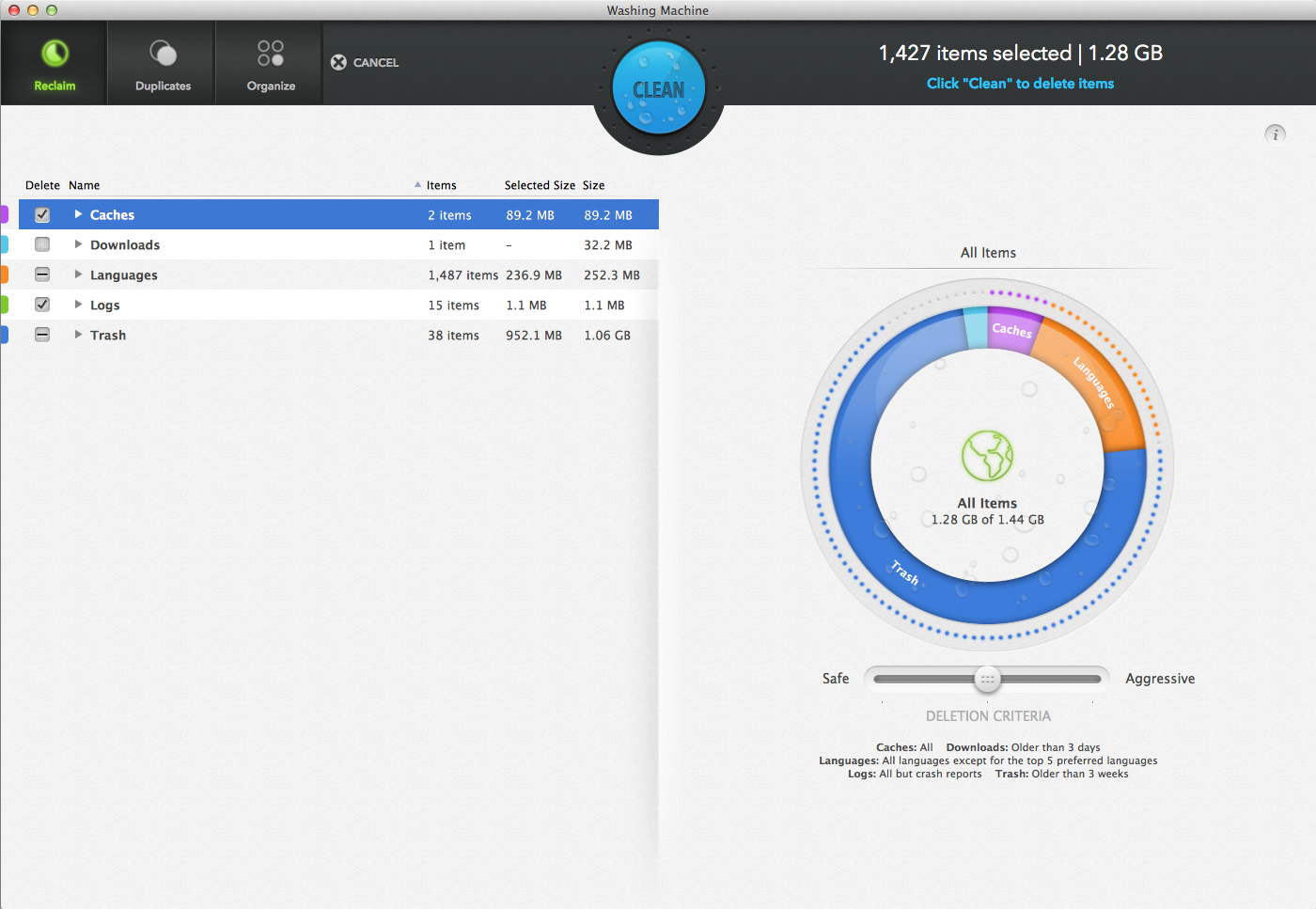1316x909 pixels.
Task: Expand the Trash row
Action: click(x=78, y=335)
